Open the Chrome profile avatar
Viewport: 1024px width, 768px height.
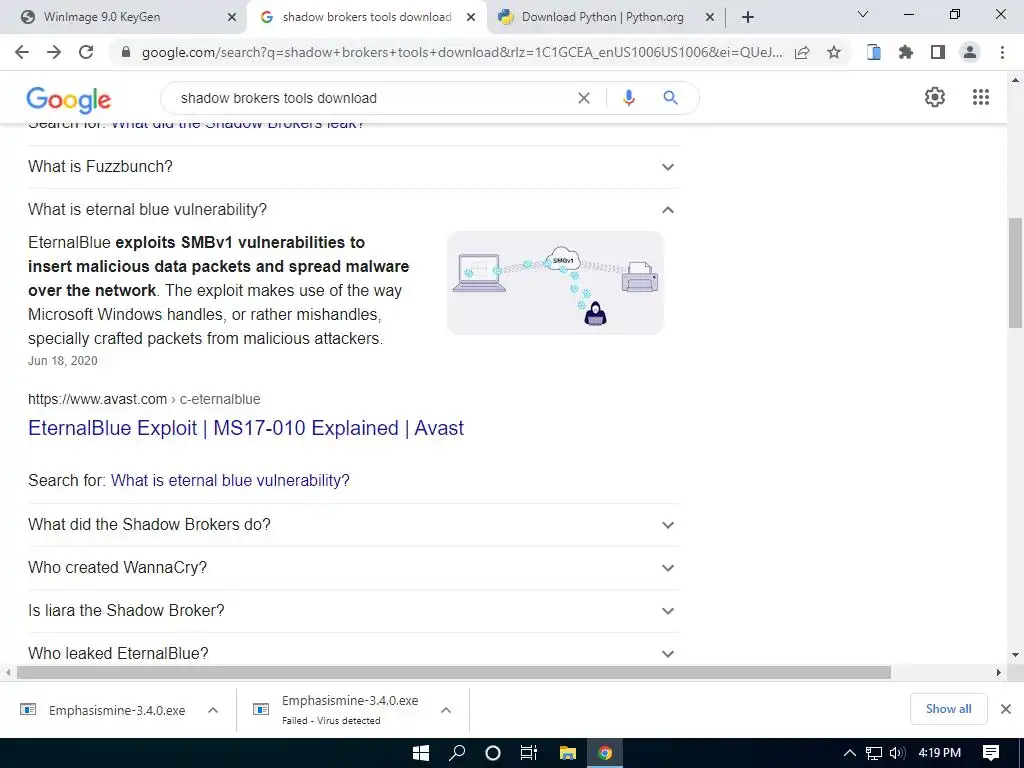(x=970, y=52)
